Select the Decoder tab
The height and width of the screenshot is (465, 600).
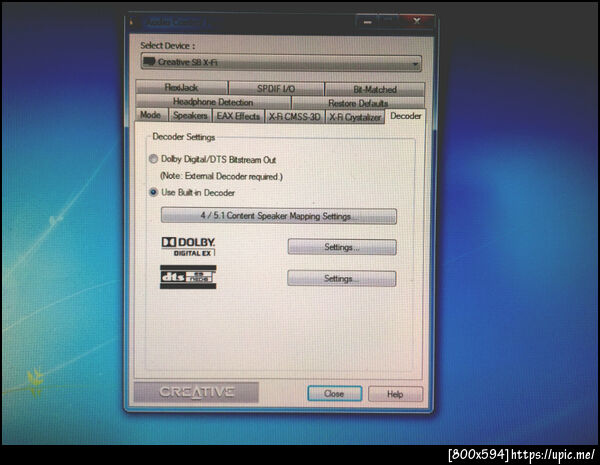tap(406, 116)
